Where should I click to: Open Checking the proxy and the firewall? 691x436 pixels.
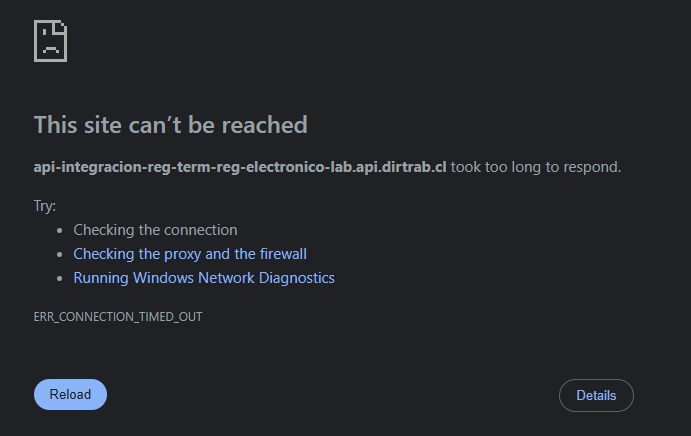[x=190, y=254]
